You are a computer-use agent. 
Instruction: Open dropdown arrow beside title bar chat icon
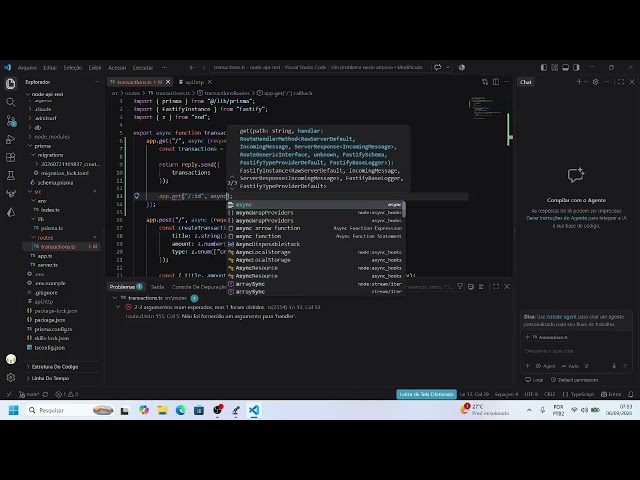[x=448, y=67]
